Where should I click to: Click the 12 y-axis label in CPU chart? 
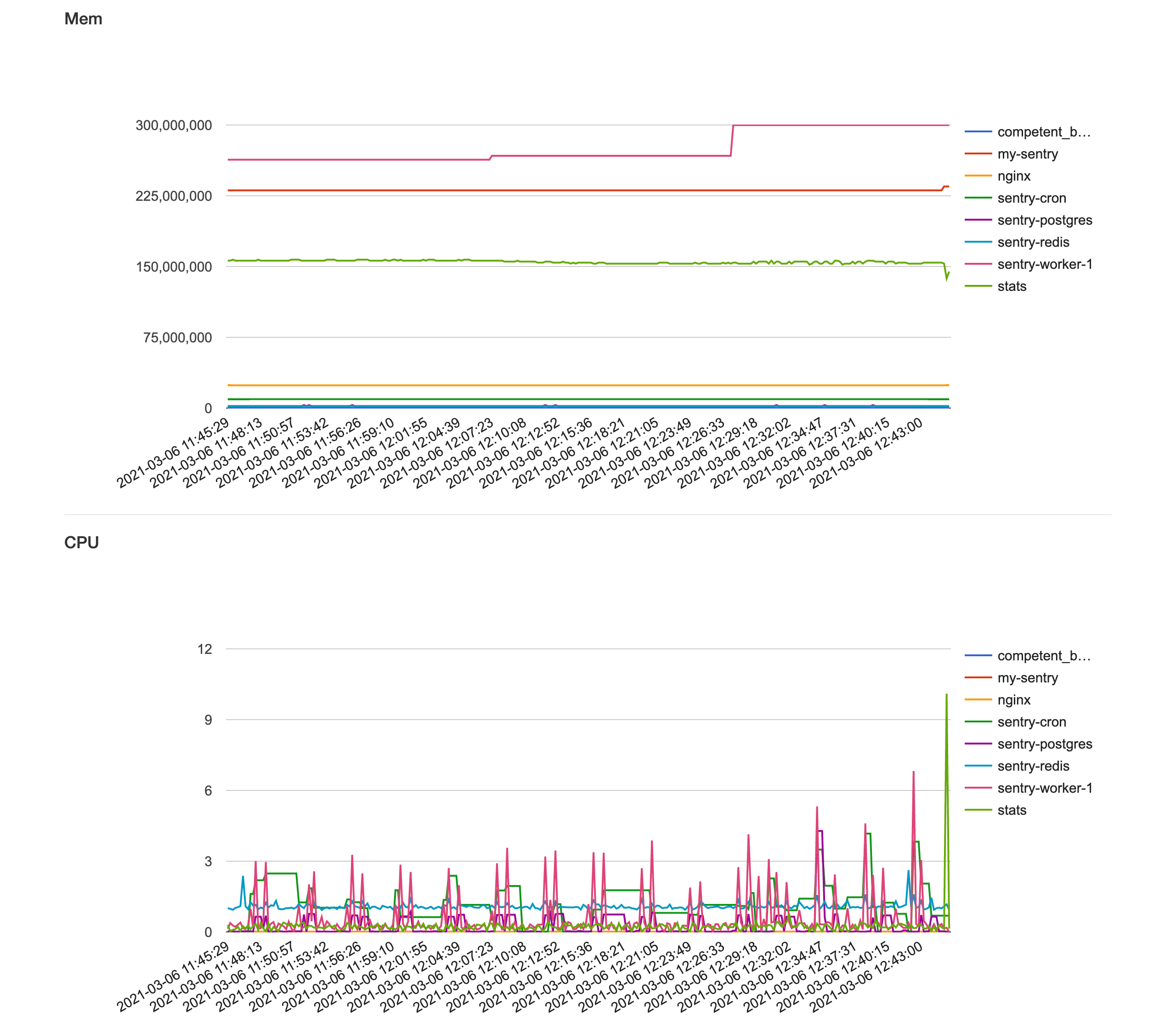205,649
